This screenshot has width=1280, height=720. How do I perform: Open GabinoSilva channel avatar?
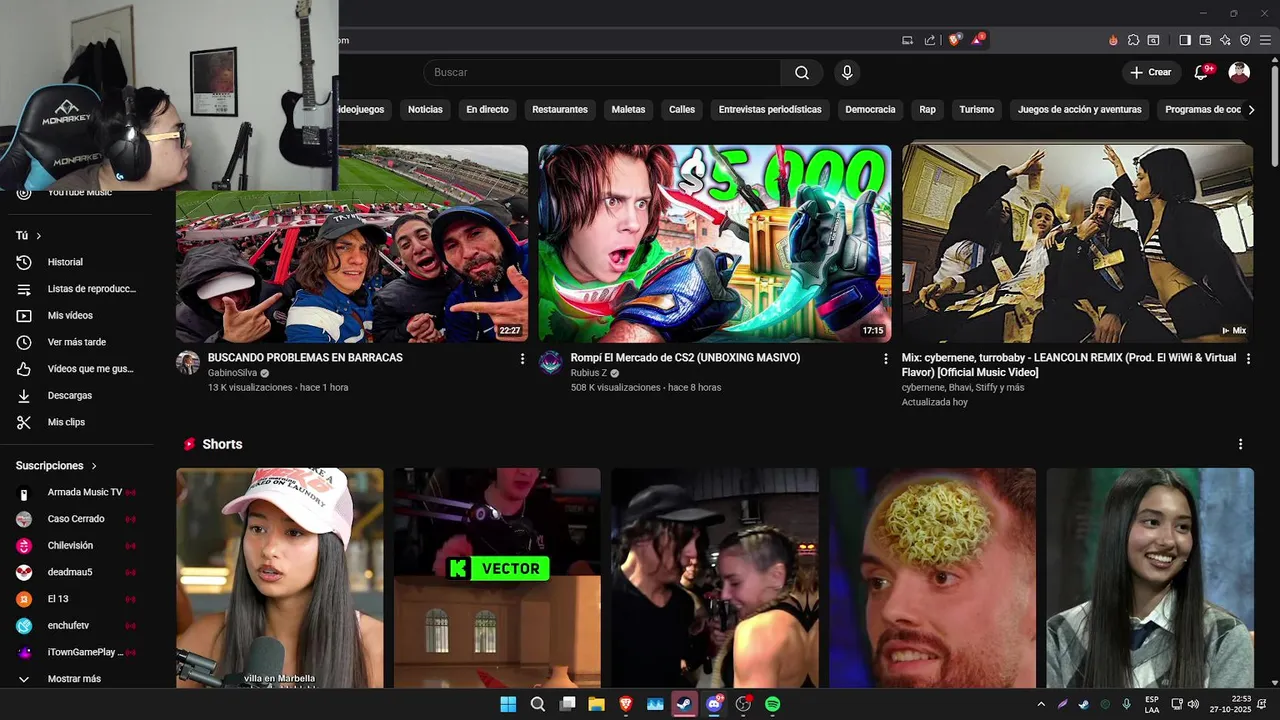188,362
